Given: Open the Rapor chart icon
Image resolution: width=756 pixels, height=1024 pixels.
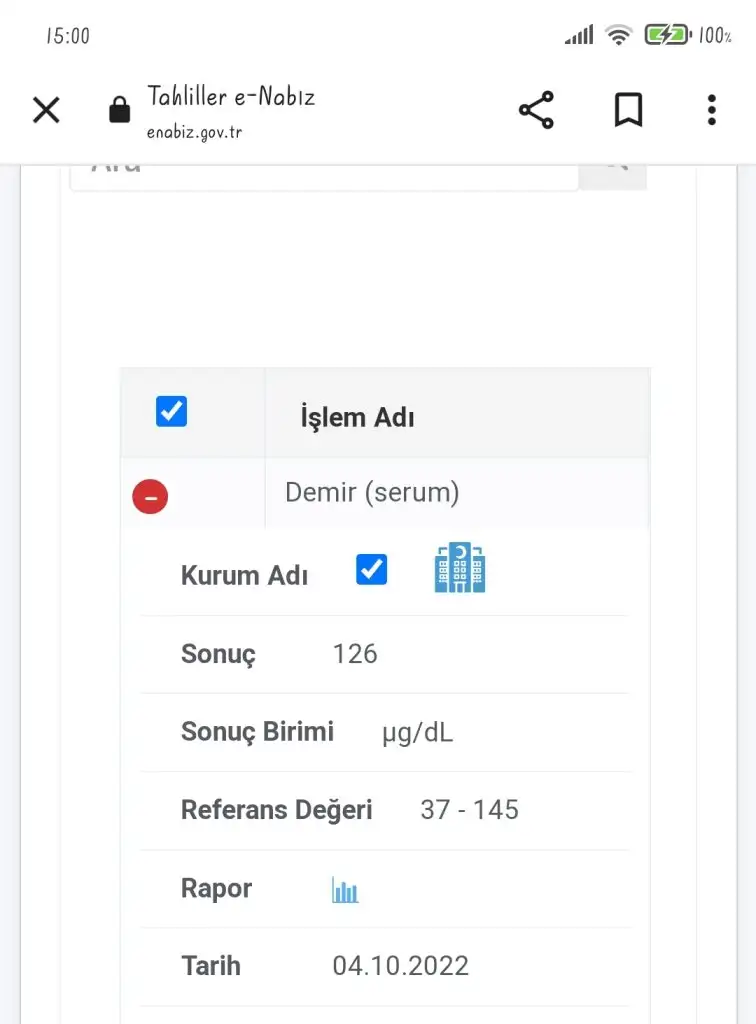Looking at the screenshot, I should point(345,889).
